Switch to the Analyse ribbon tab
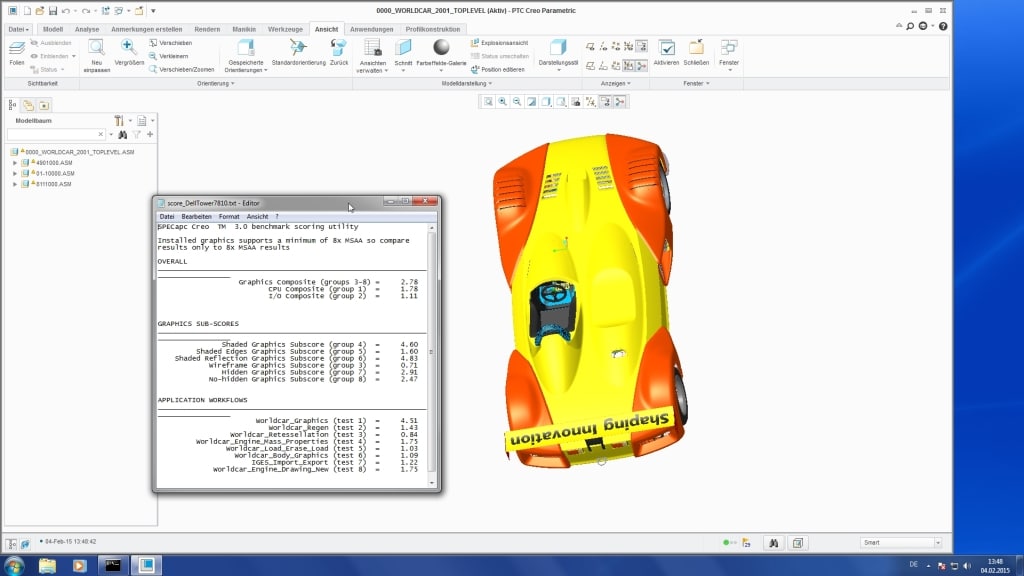Viewport: 1024px width, 576px height. (x=87, y=29)
